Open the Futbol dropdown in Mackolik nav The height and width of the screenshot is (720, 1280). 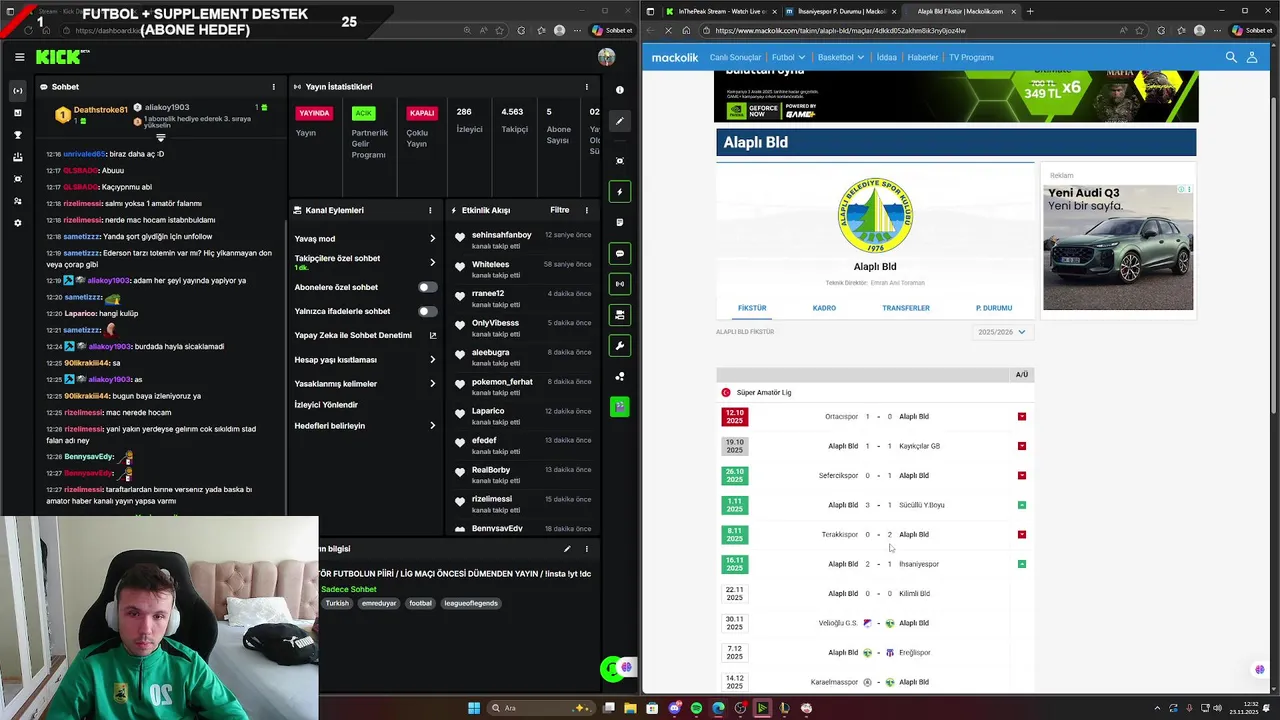[787, 58]
